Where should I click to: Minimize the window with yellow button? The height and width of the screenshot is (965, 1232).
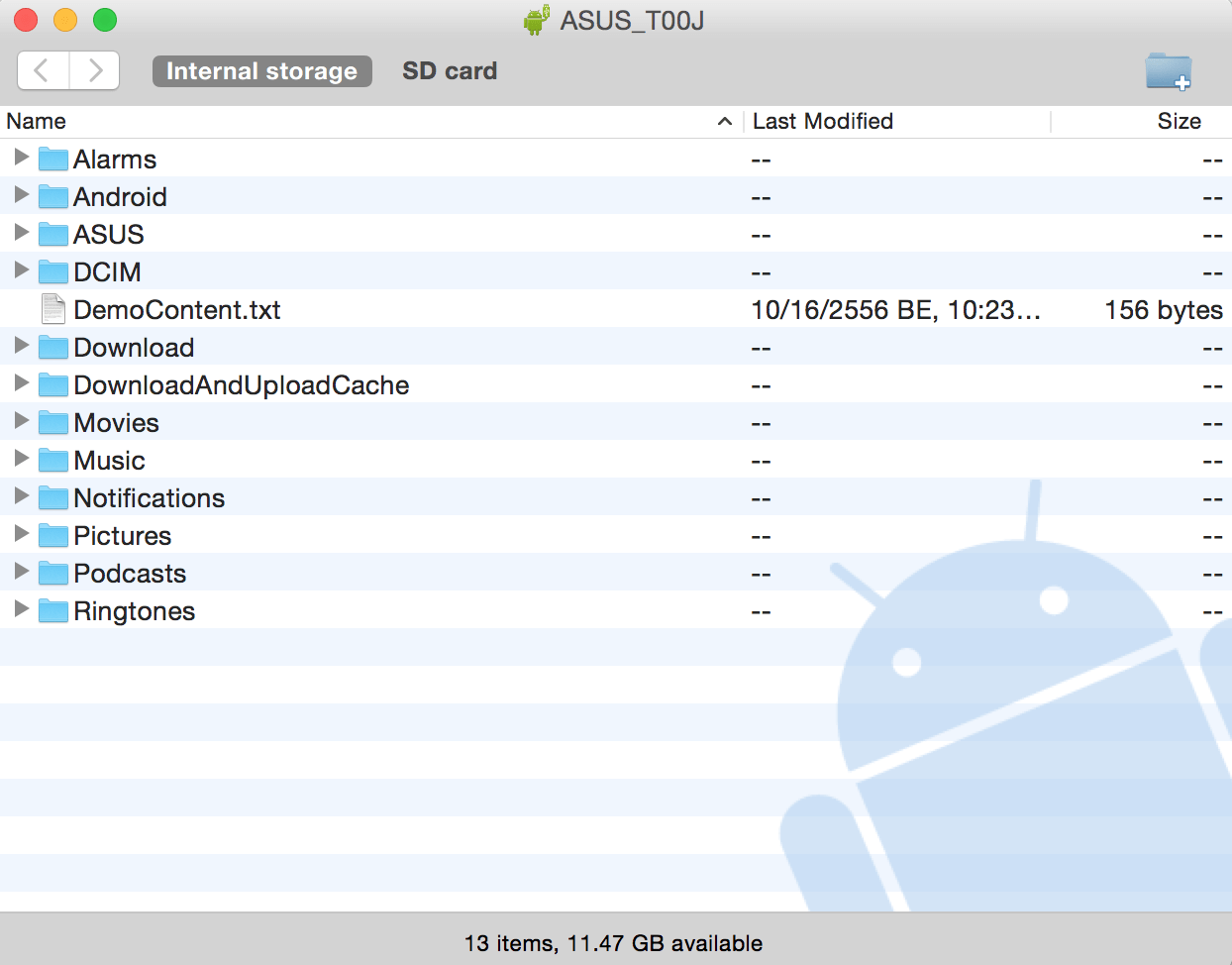point(65,20)
